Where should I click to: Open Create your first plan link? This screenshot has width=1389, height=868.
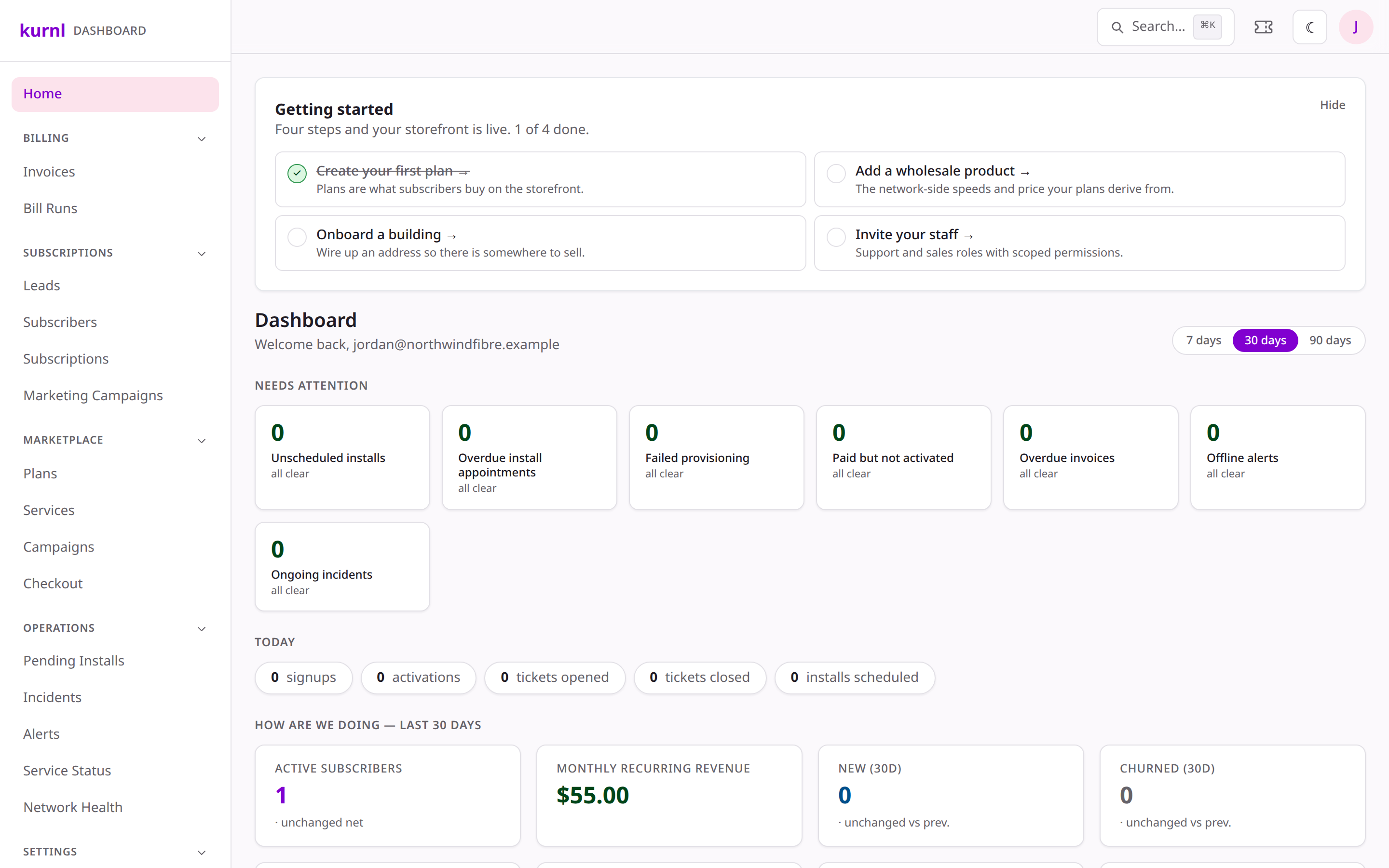coord(393,171)
